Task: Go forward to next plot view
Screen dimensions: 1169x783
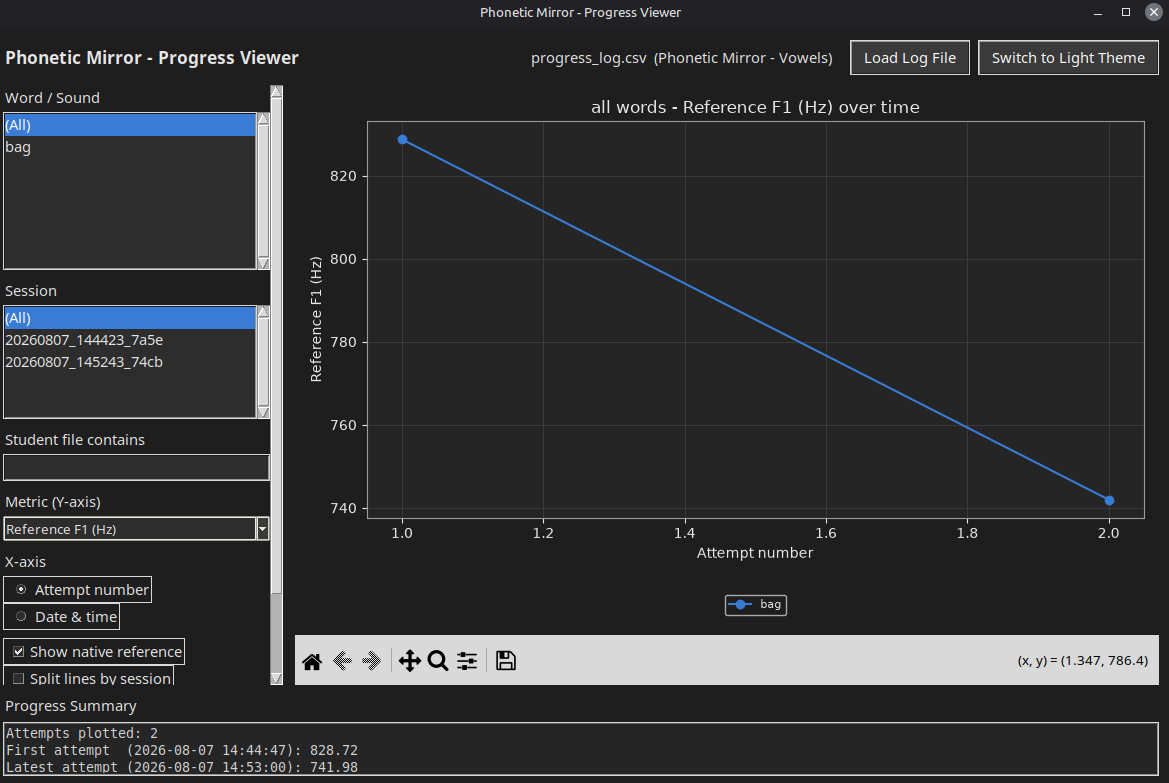Action: [371, 661]
